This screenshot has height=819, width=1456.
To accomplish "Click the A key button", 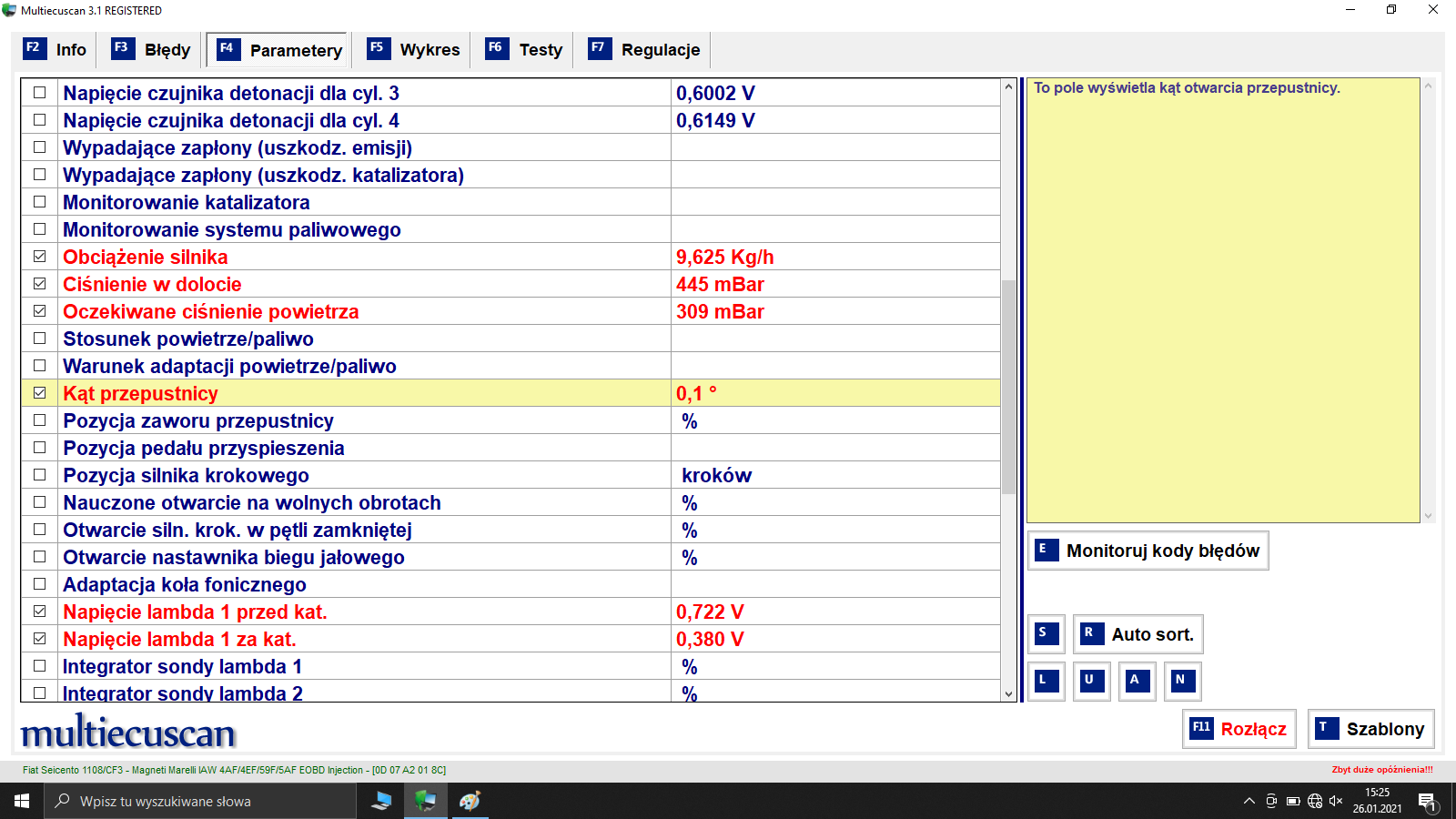I will click(x=1137, y=681).
